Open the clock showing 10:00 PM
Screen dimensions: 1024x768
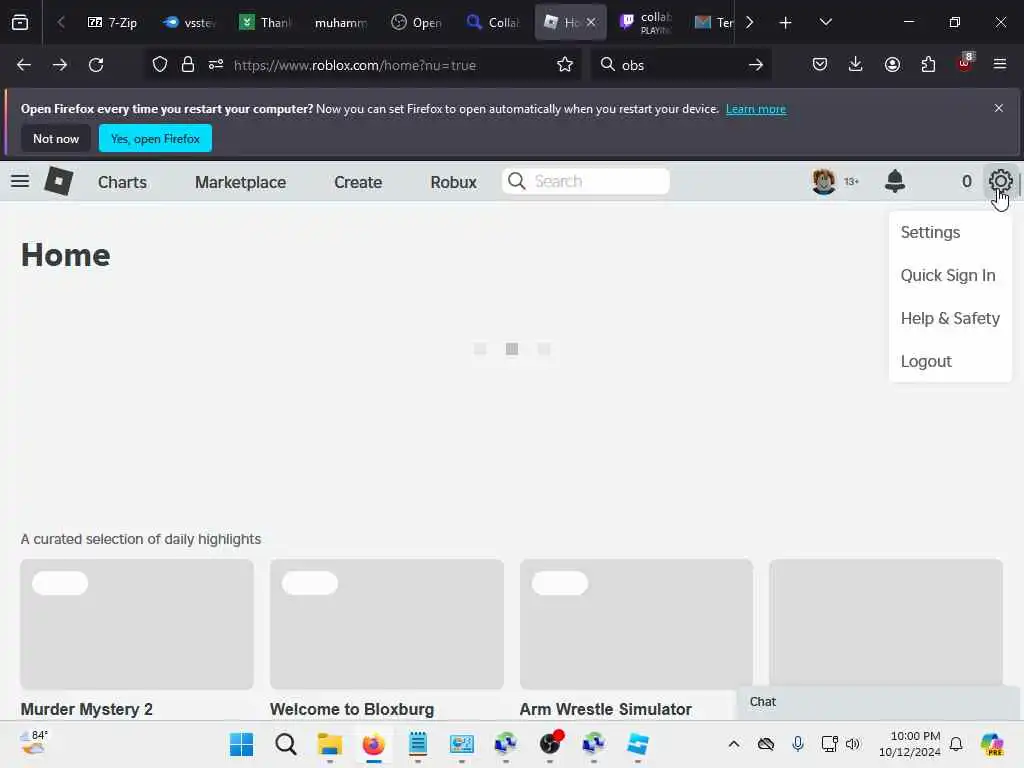910,744
